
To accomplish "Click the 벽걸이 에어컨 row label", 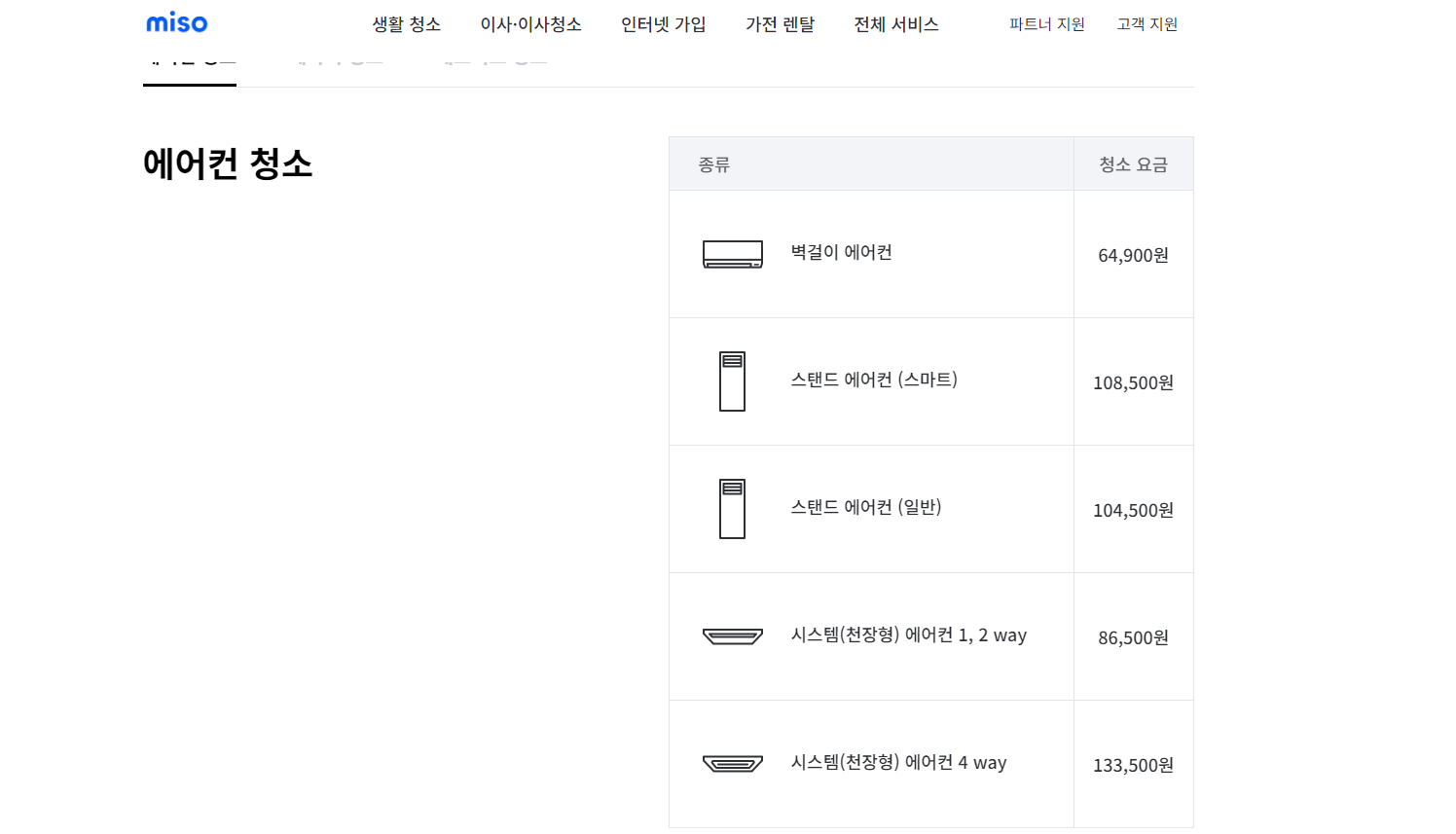I will pos(841,252).
